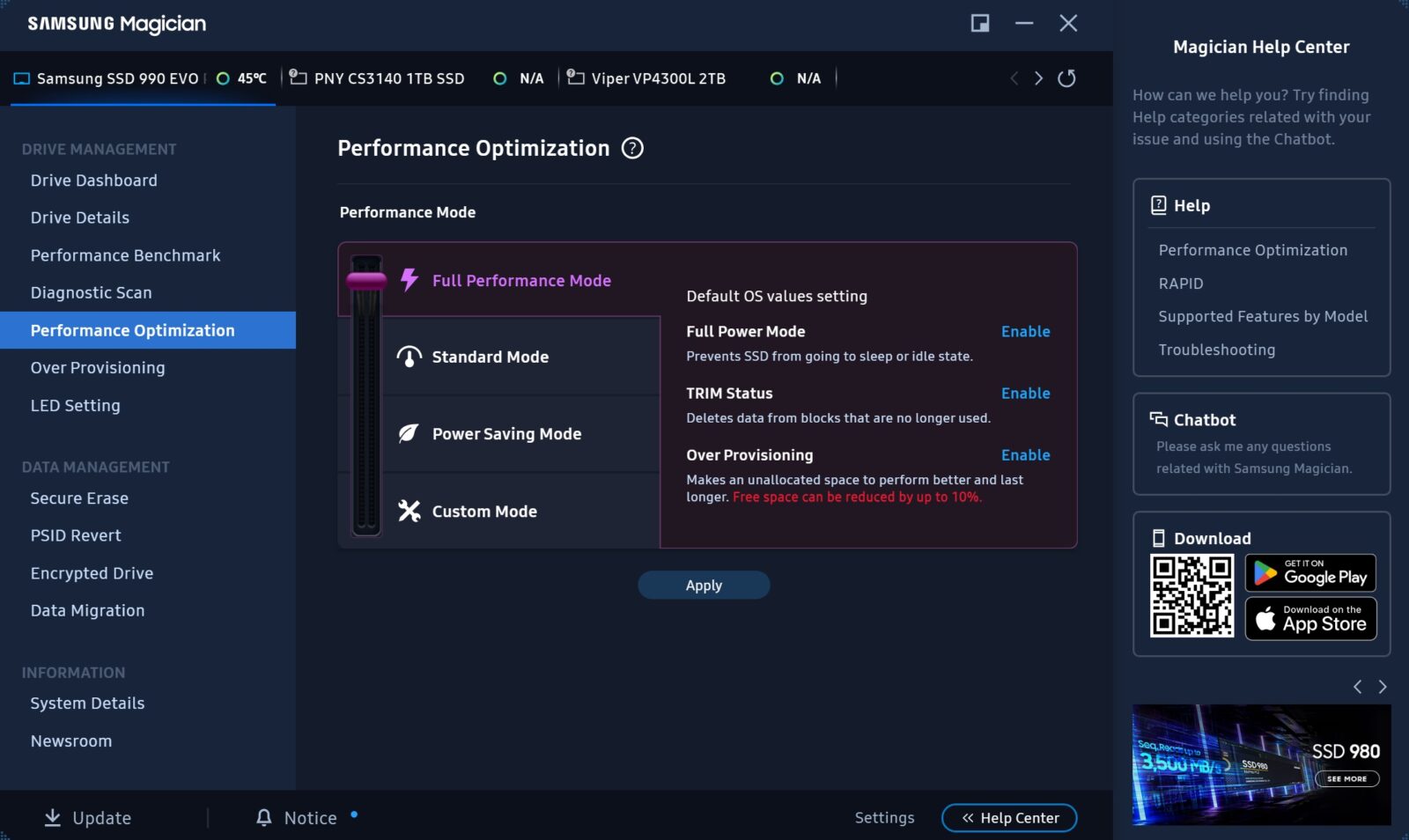The image size is (1409, 840).
Task: Switch to the PNY CS3140 1TB SSD tab
Action: click(x=388, y=78)
